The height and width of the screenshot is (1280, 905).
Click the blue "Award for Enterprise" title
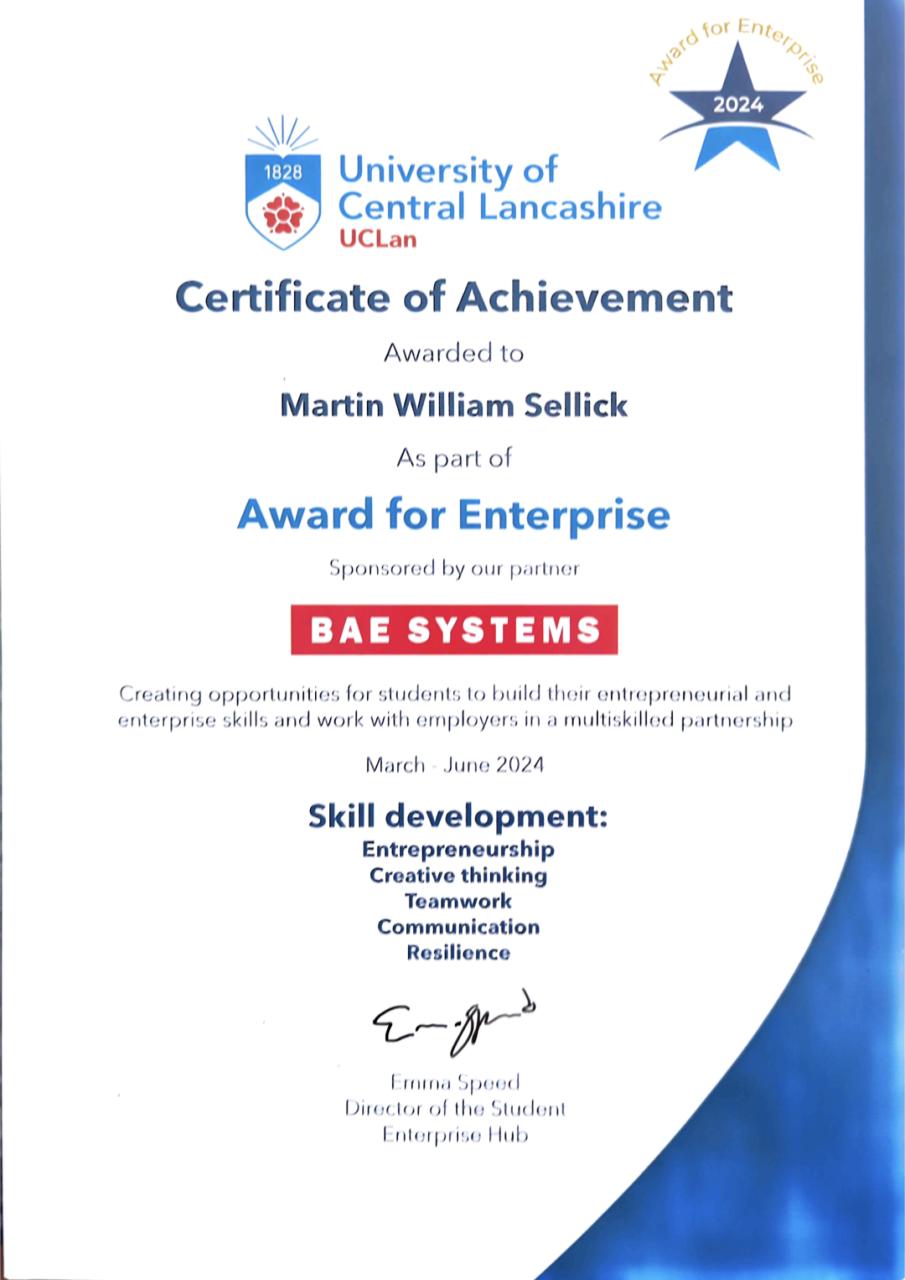(453, 515)
